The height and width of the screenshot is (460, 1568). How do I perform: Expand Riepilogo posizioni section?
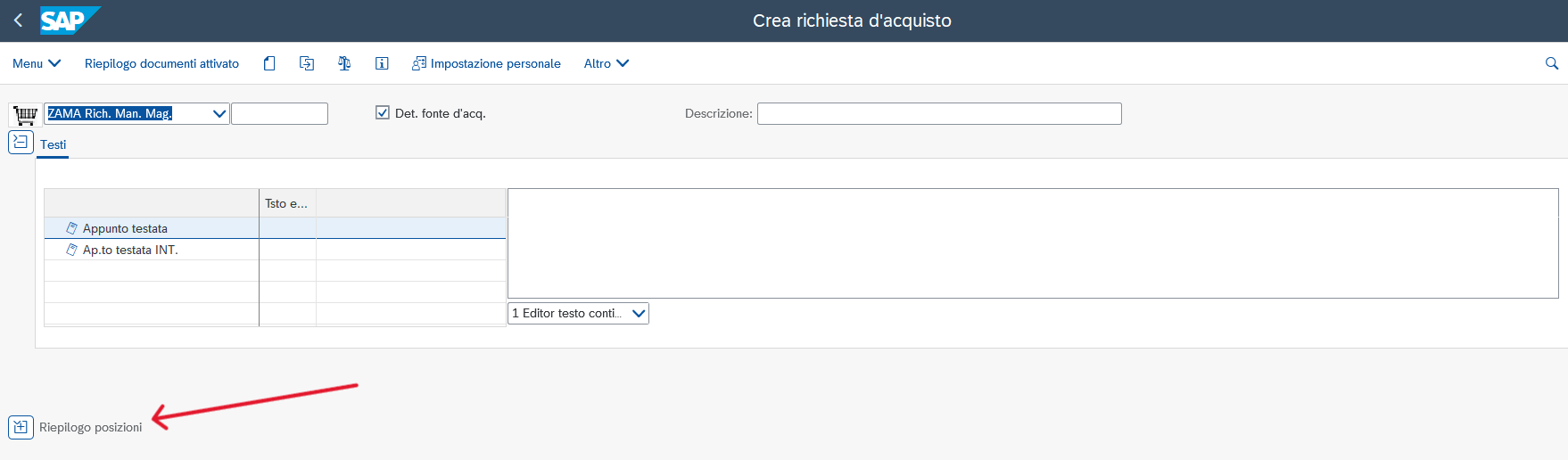[x=21, y=427]
